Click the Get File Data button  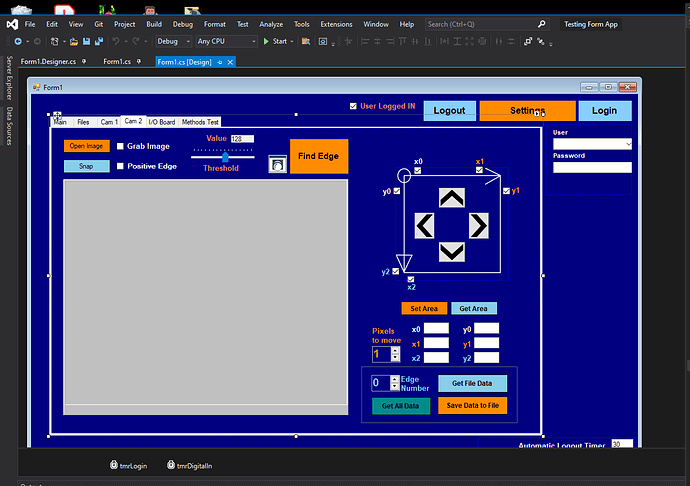pos(472,383)
